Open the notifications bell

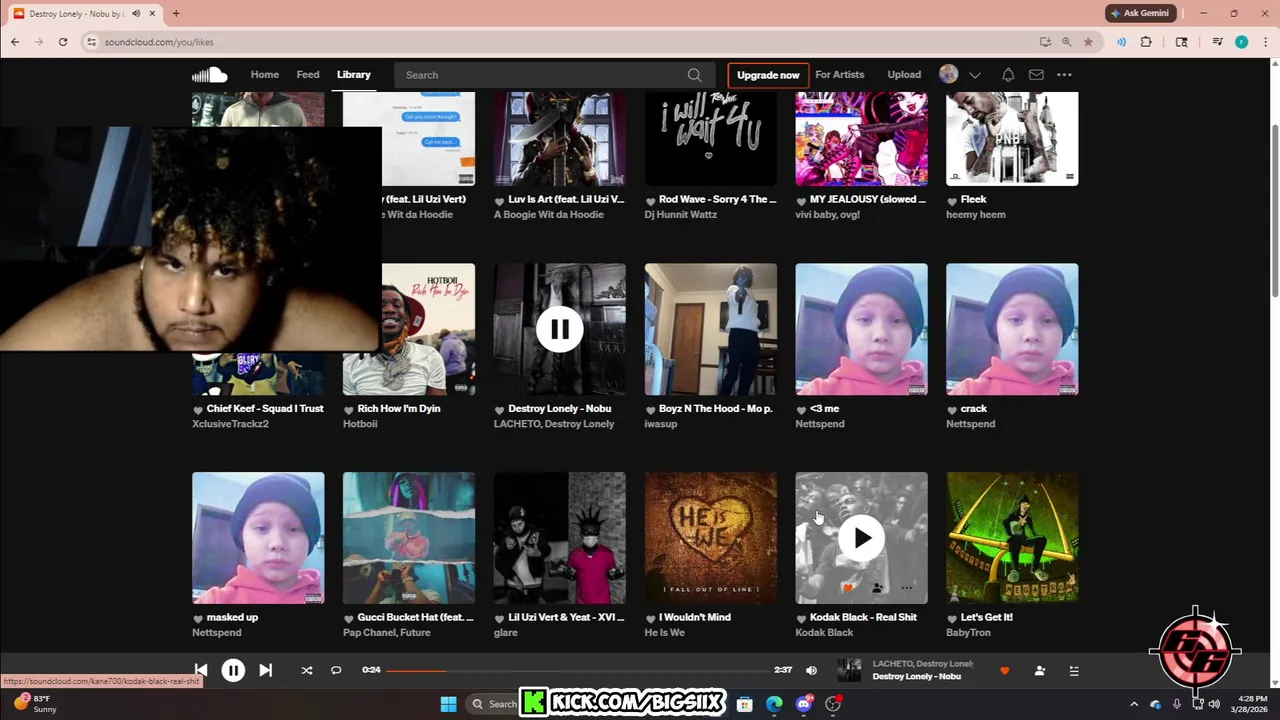1008,75
